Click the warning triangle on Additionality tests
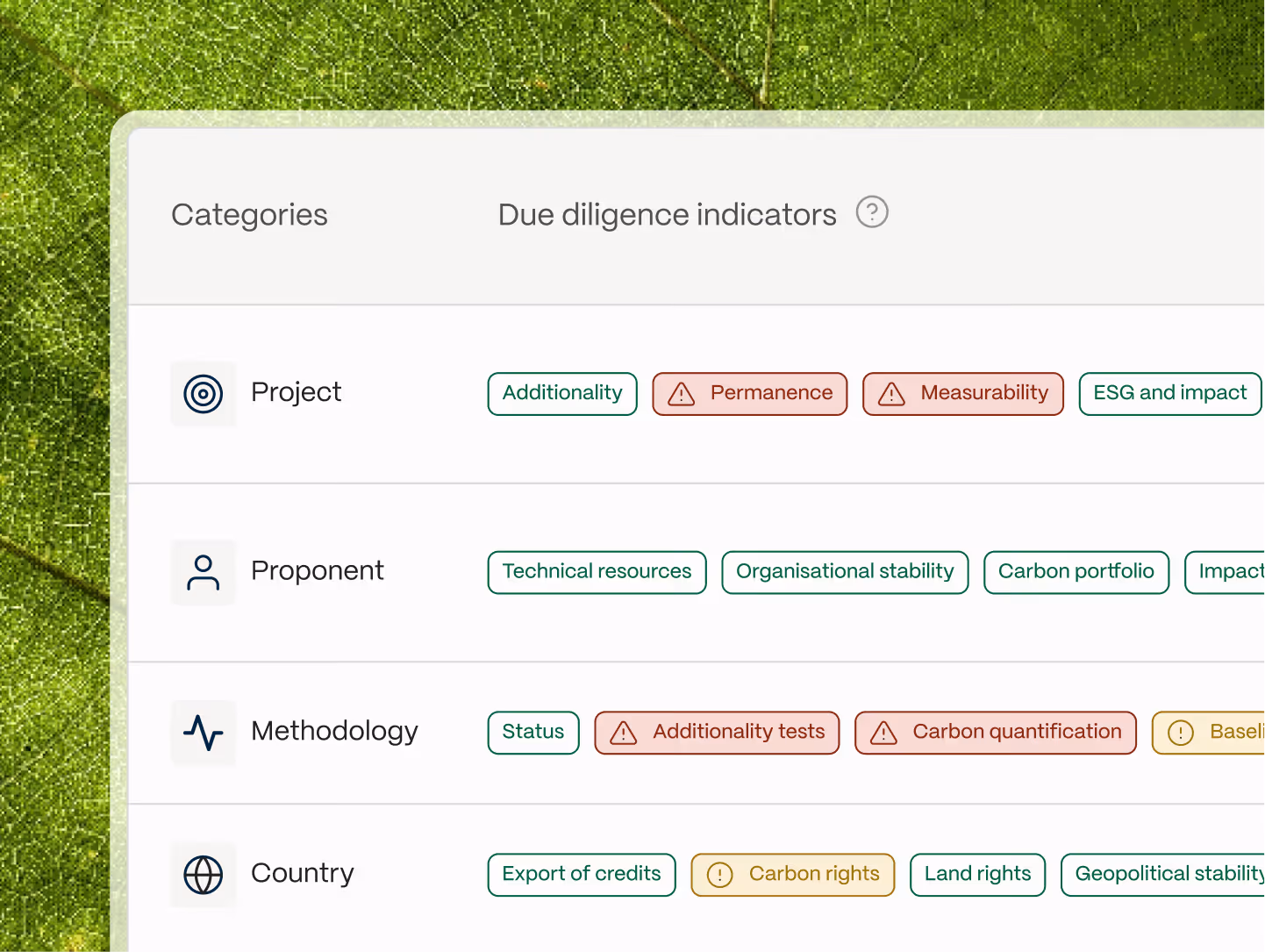Viewport: 1265px width, 952px height. coord(624,733)
